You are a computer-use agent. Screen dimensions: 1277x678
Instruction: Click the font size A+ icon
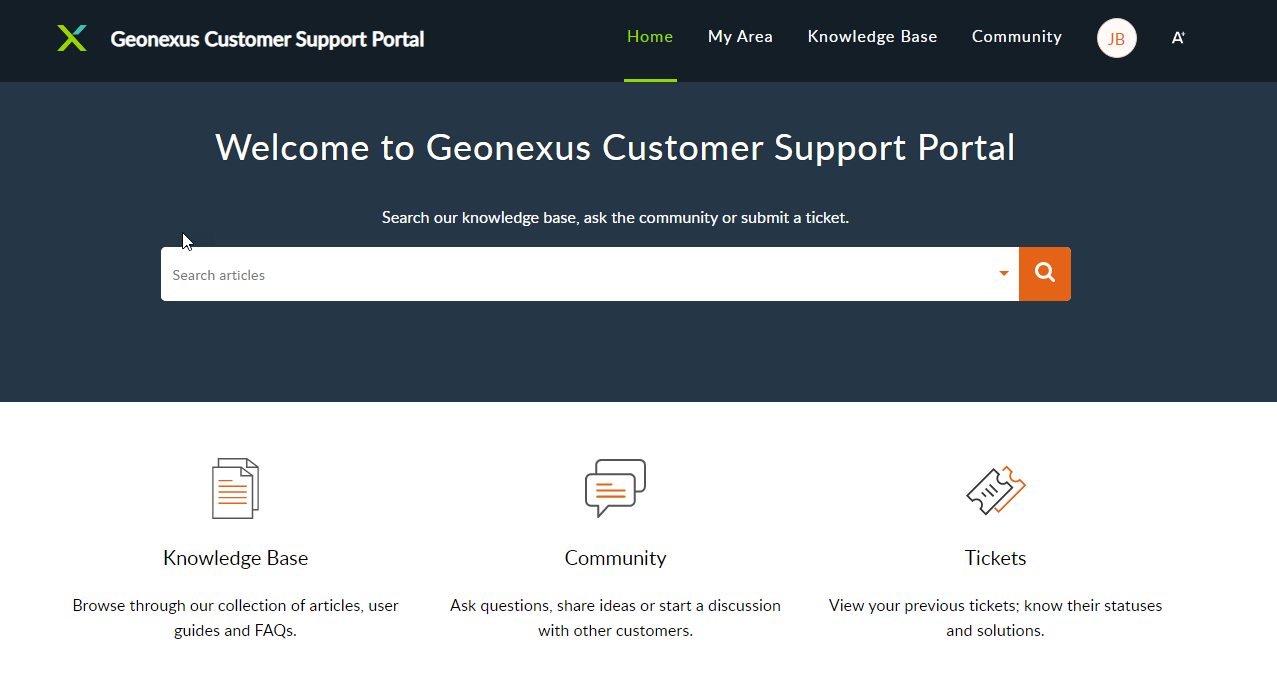point(1178,38)
